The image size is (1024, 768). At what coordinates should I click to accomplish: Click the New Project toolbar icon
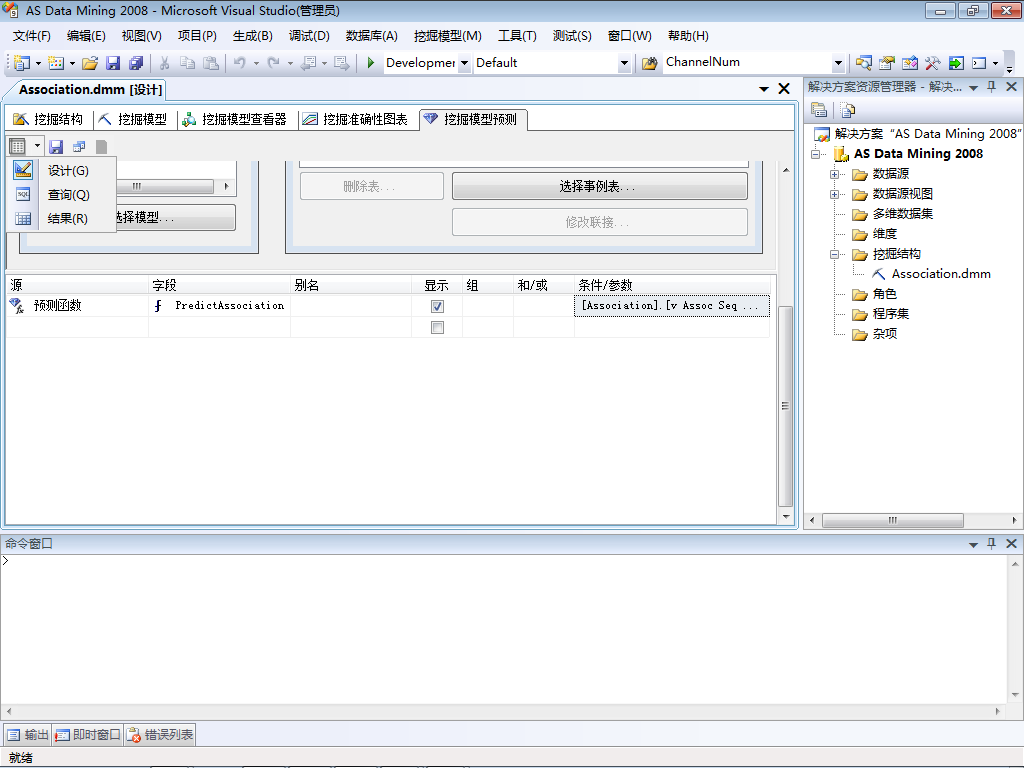pyautogui.click(x=22, y=63)
